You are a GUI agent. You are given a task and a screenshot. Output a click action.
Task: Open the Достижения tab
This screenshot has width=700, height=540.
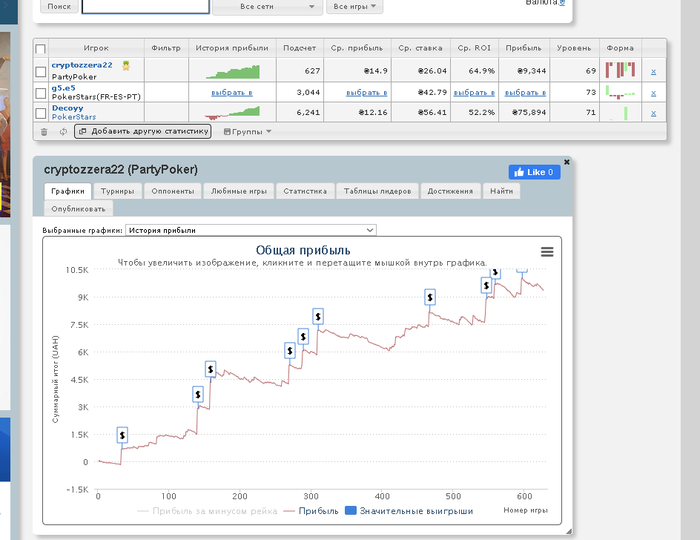click(x=450, y=191)
